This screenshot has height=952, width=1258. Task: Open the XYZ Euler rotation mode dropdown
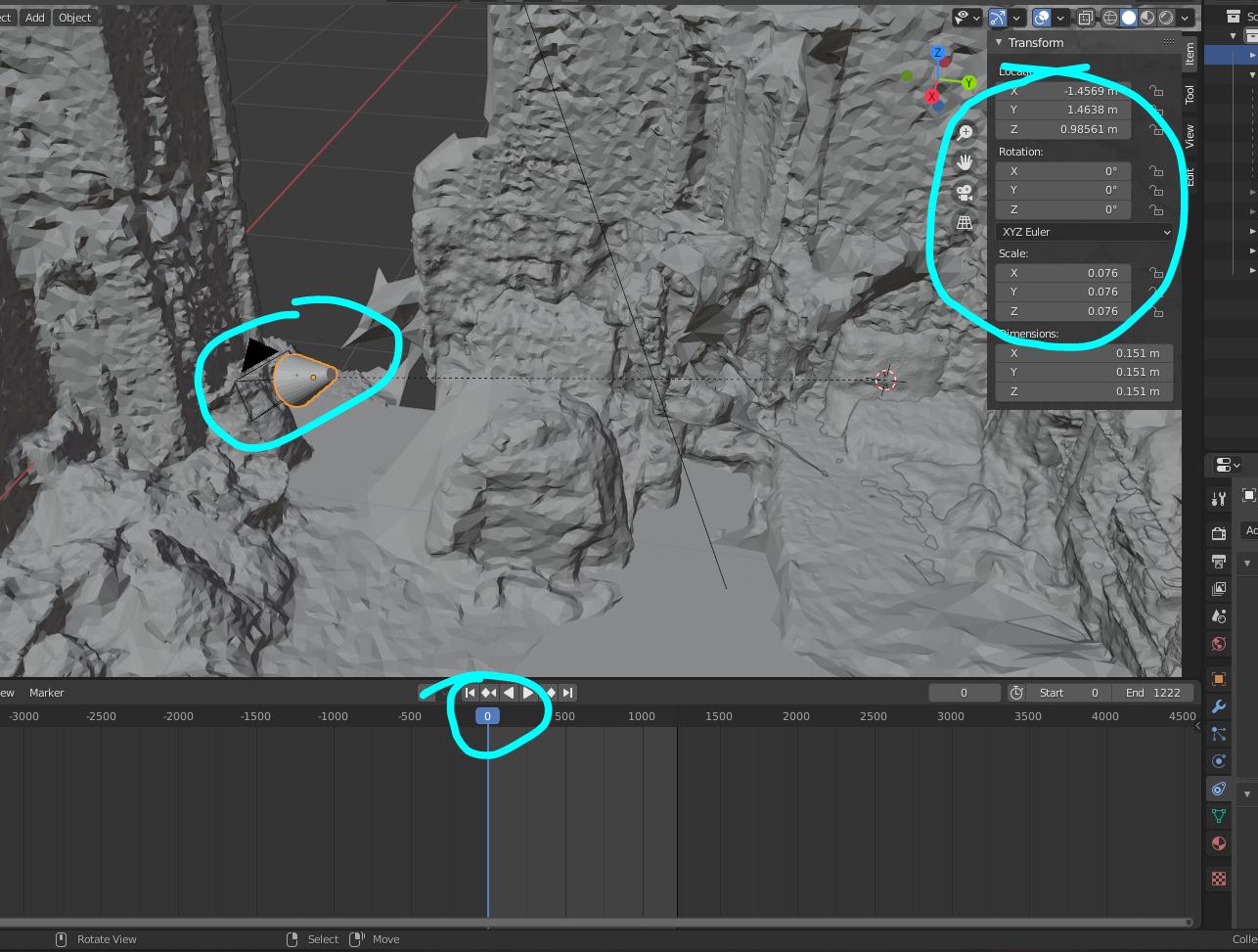(x=1084, y=232)
